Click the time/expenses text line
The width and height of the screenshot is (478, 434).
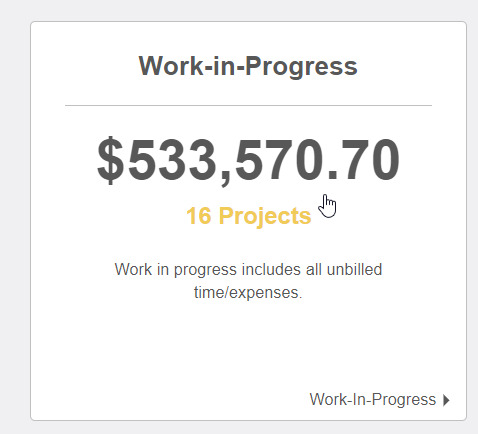point(248,293)
